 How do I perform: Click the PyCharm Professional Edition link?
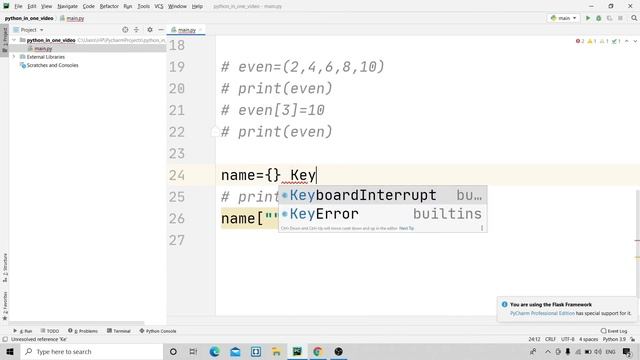point(542,313)
